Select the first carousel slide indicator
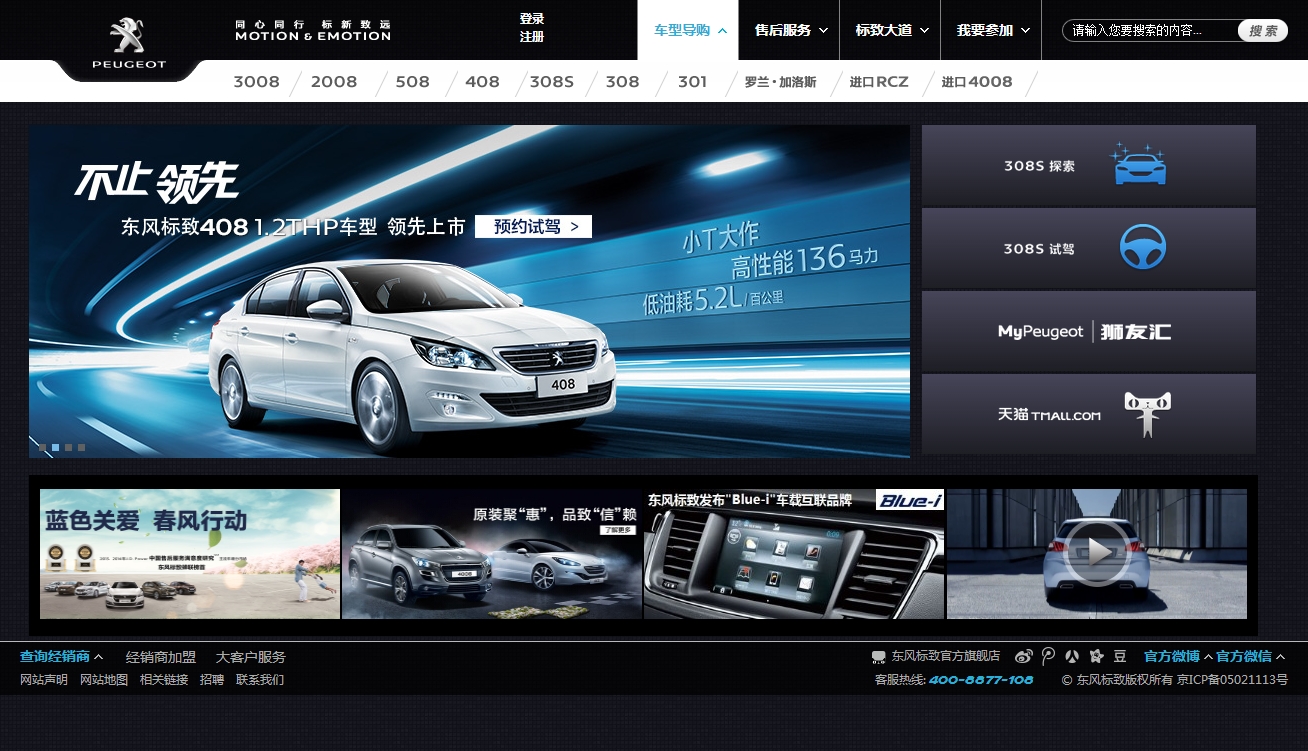1308x751 pixels. click(43, 448)
